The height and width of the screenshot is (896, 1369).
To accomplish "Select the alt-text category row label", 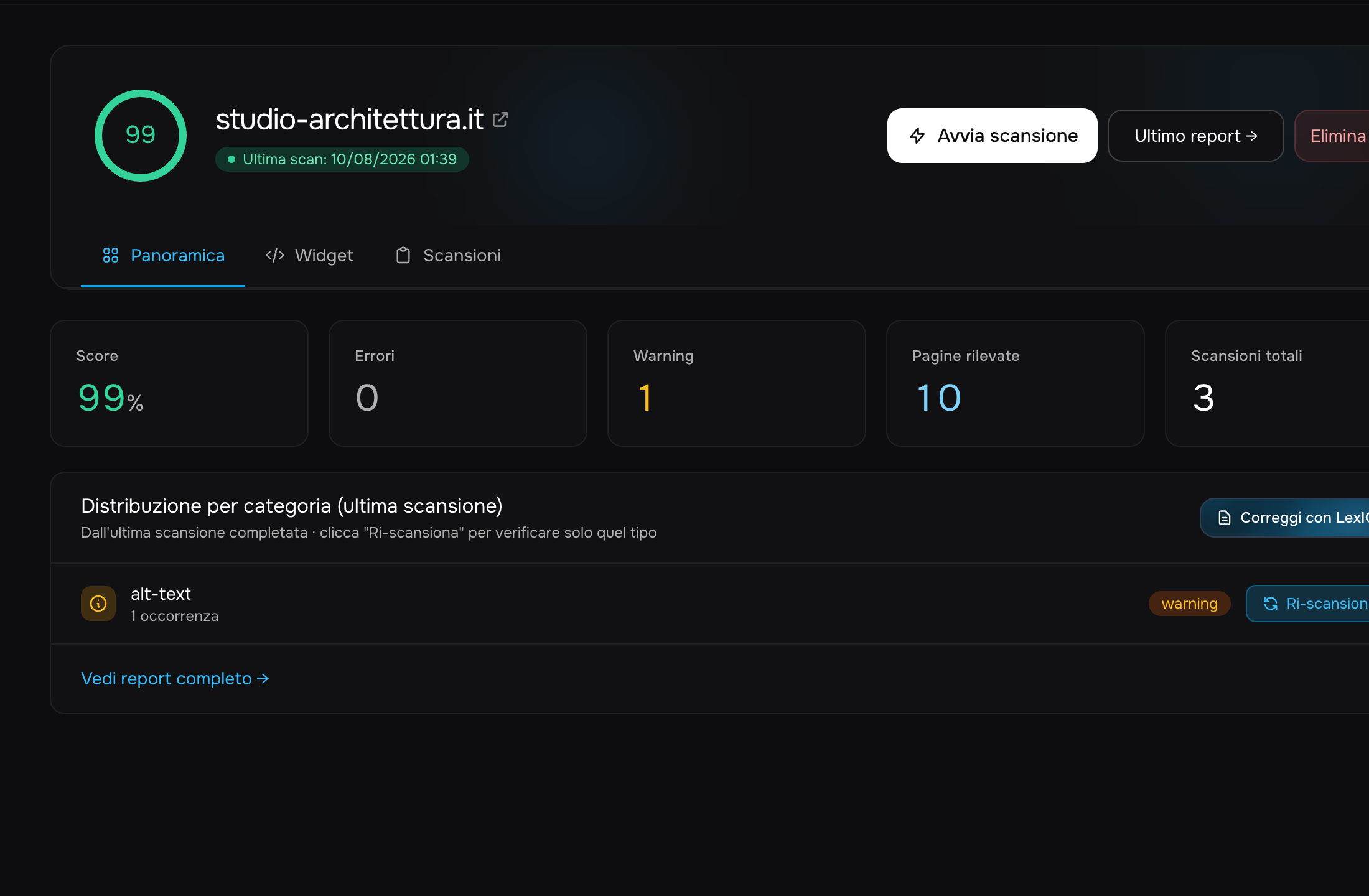I will (161, 594).
